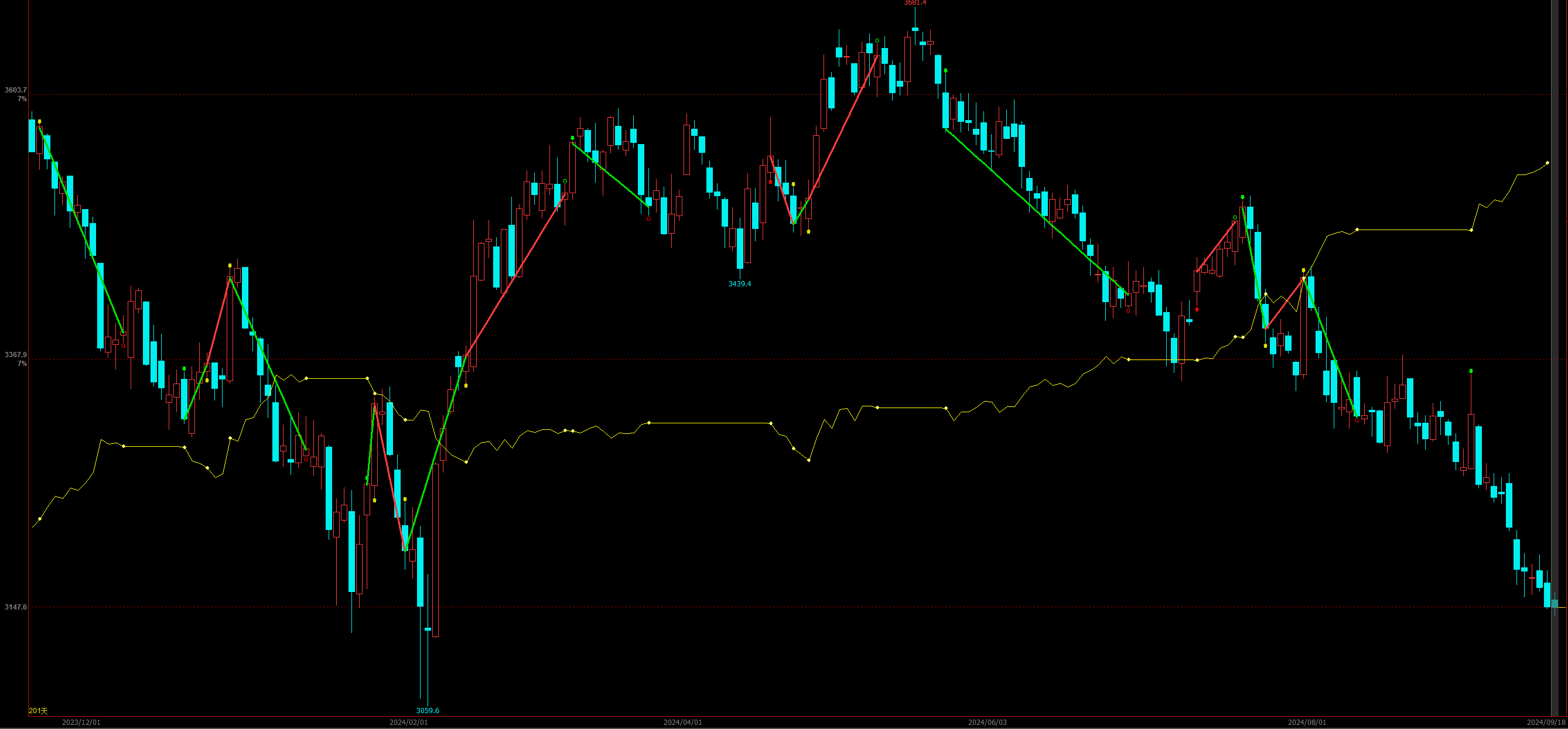Click the top candlestick below 3681.4
The image size is (1568, 729).
pos(915,29)
